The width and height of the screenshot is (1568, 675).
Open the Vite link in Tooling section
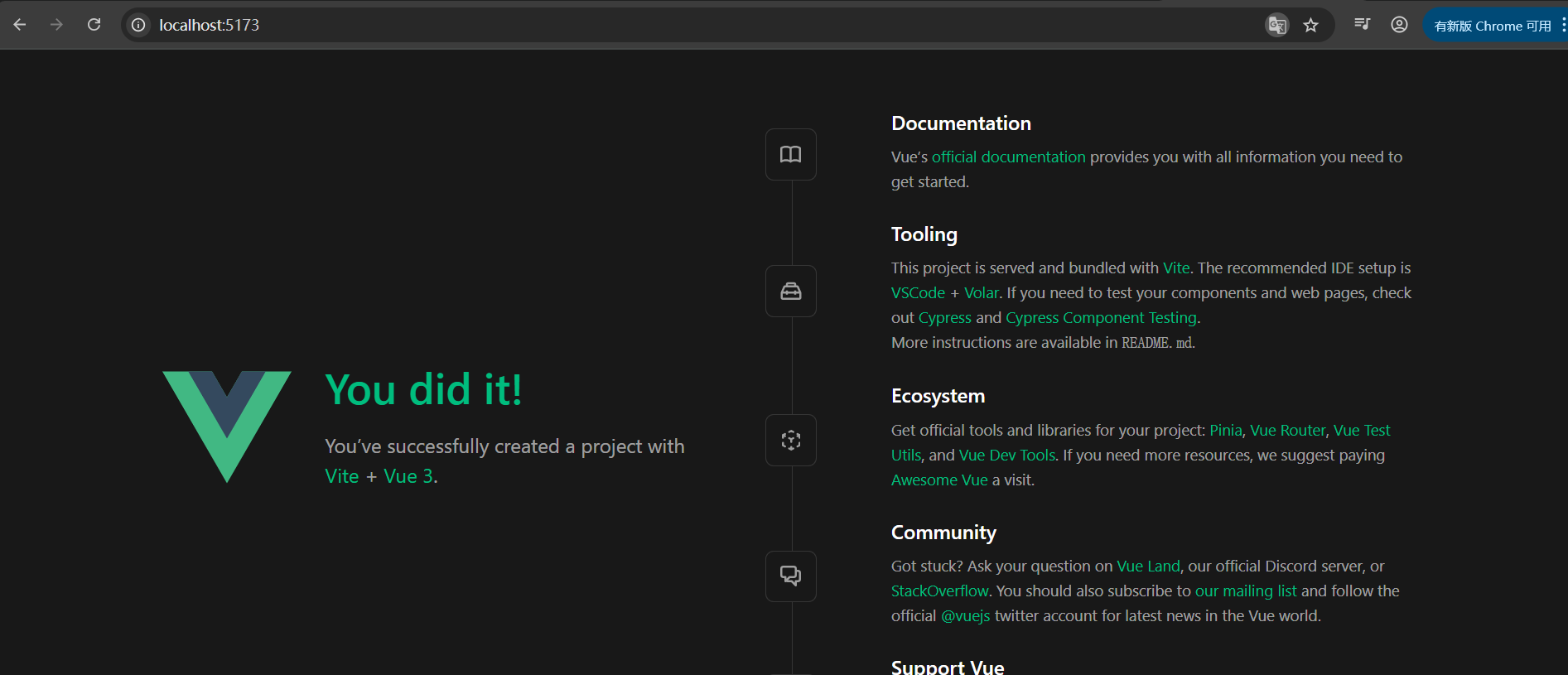click(1176, 268)
